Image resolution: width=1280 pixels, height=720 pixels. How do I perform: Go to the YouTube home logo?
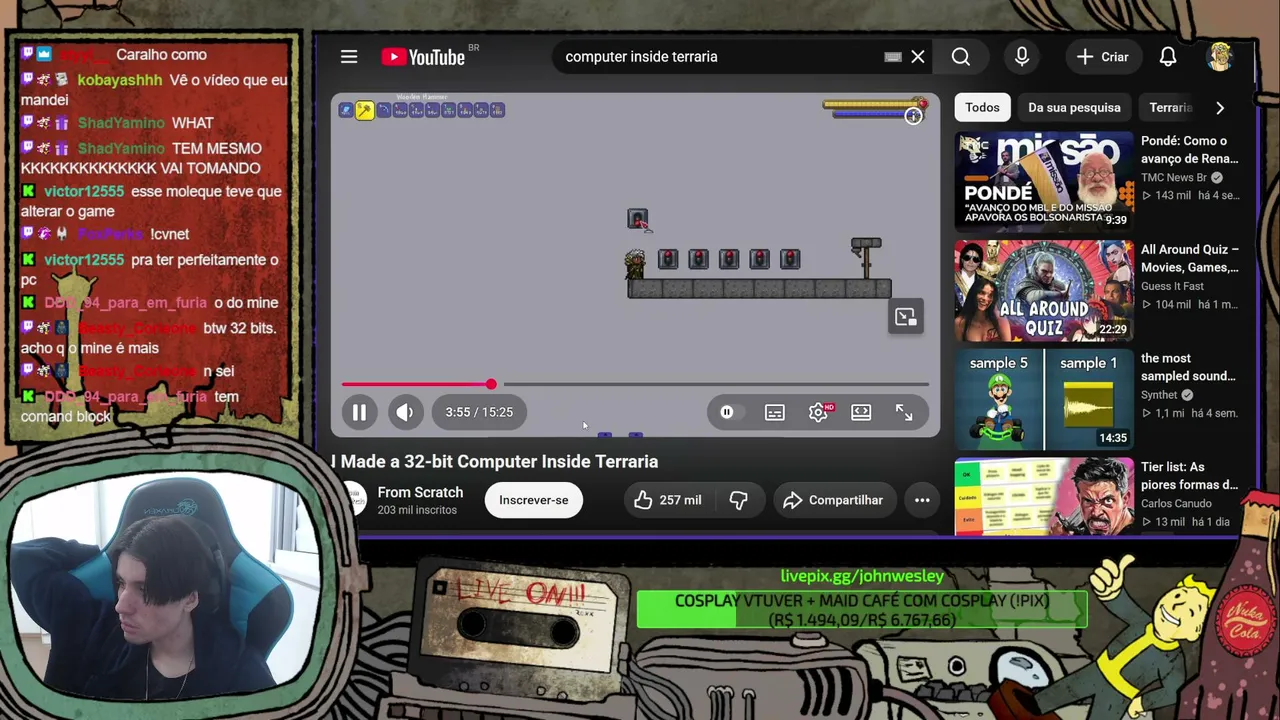point(423,57)
